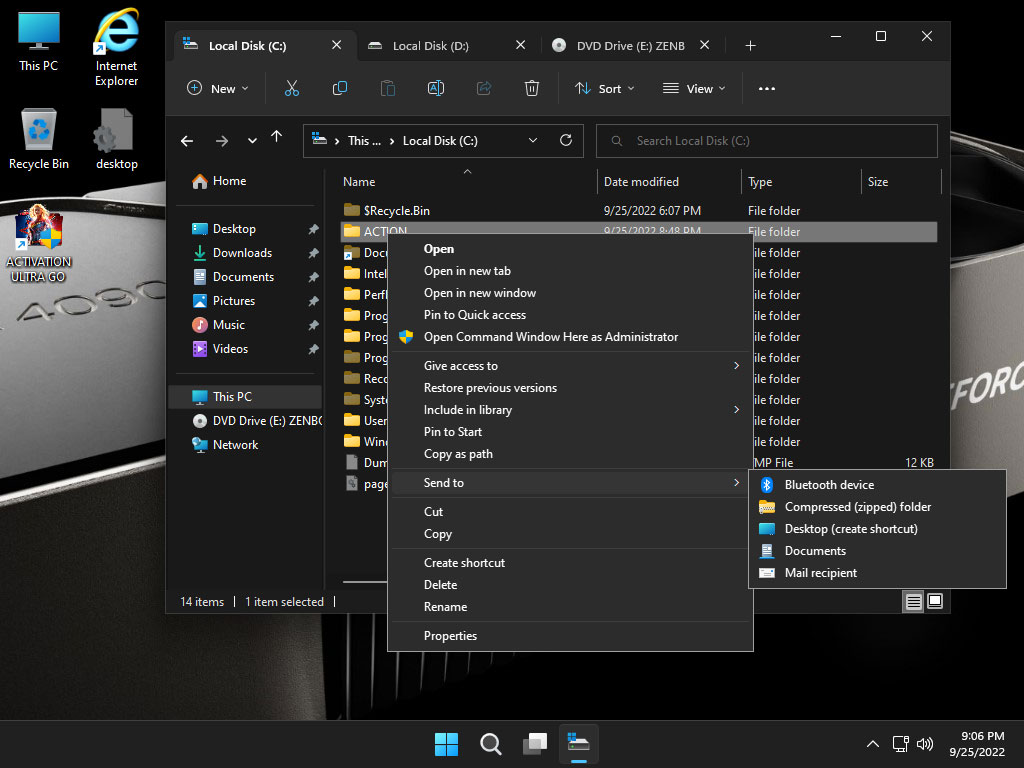Open the clock and date flyout
The width and height of the screenshot is (1024, 768).
coord(977,744)
